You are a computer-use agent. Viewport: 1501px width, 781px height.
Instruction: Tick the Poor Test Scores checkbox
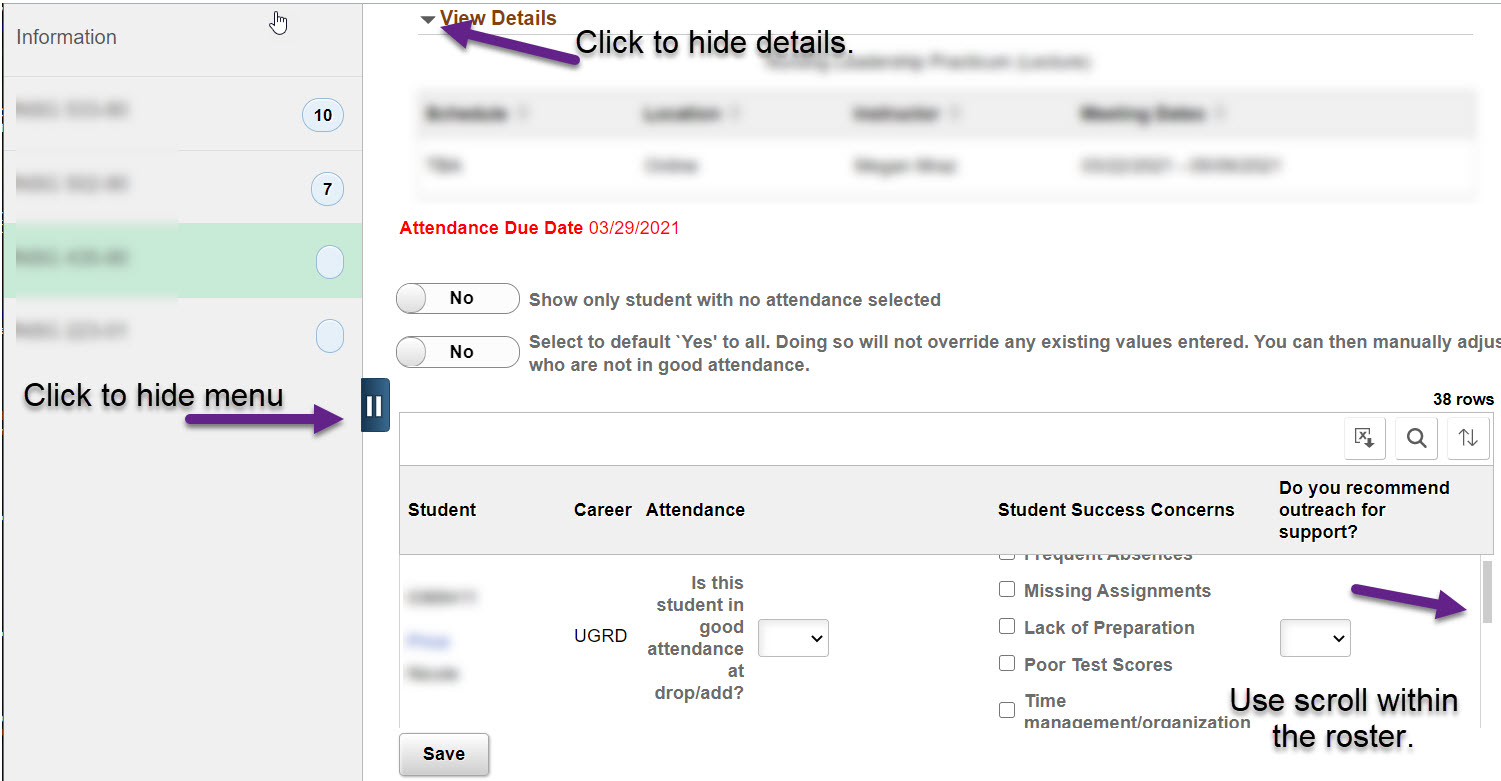pos(1007,664)
